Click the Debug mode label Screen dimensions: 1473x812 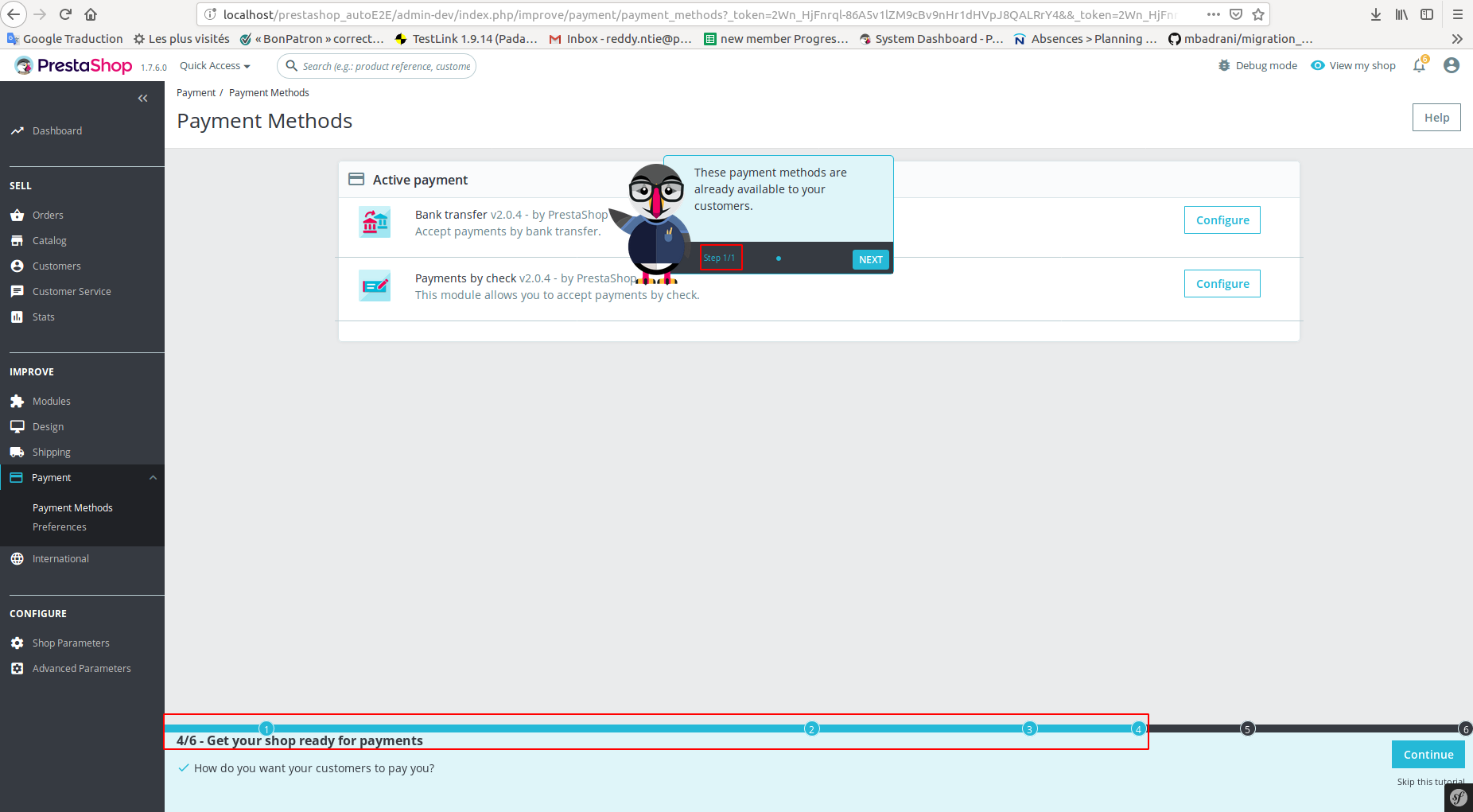click(1266, 65)
